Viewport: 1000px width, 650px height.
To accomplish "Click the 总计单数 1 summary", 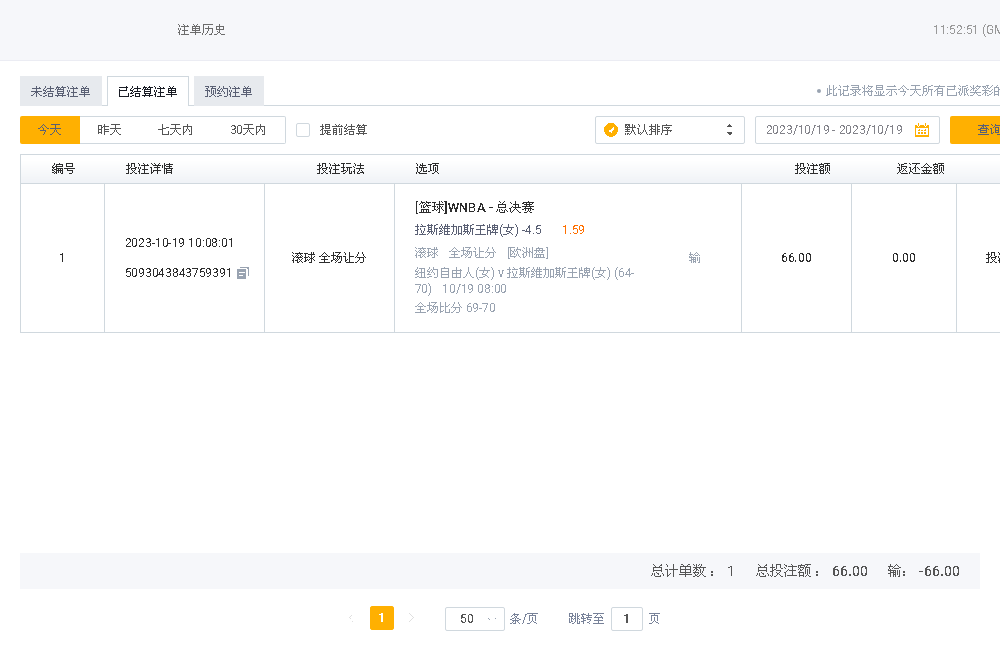I will pos(692,571).
